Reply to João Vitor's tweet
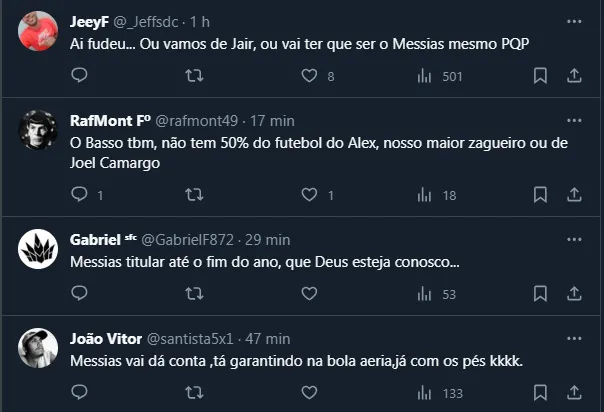604x412 pixels. coord(80,393)
